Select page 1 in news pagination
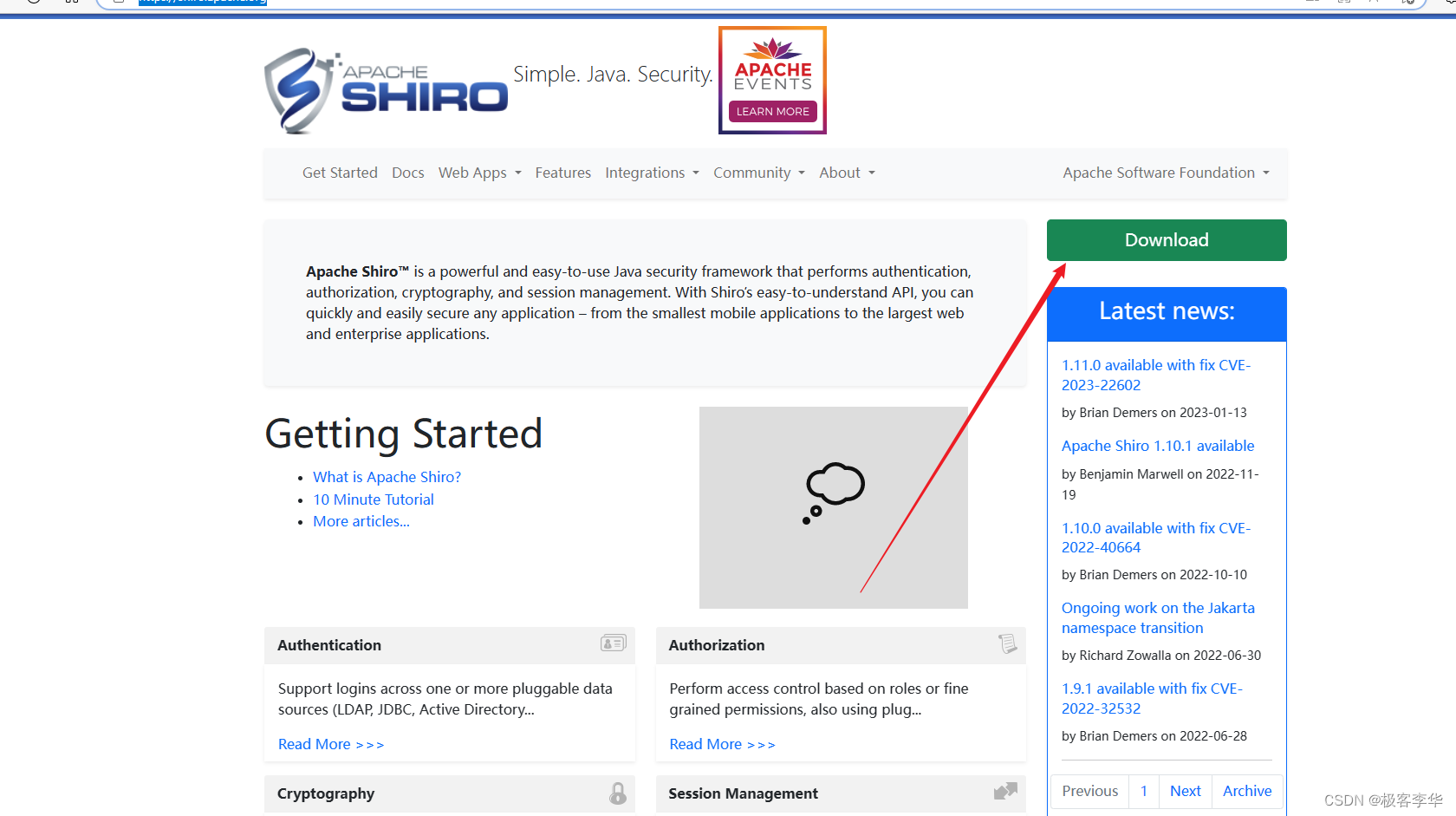The width and height of the screenshot is (1456, 816). [1144, 791]
